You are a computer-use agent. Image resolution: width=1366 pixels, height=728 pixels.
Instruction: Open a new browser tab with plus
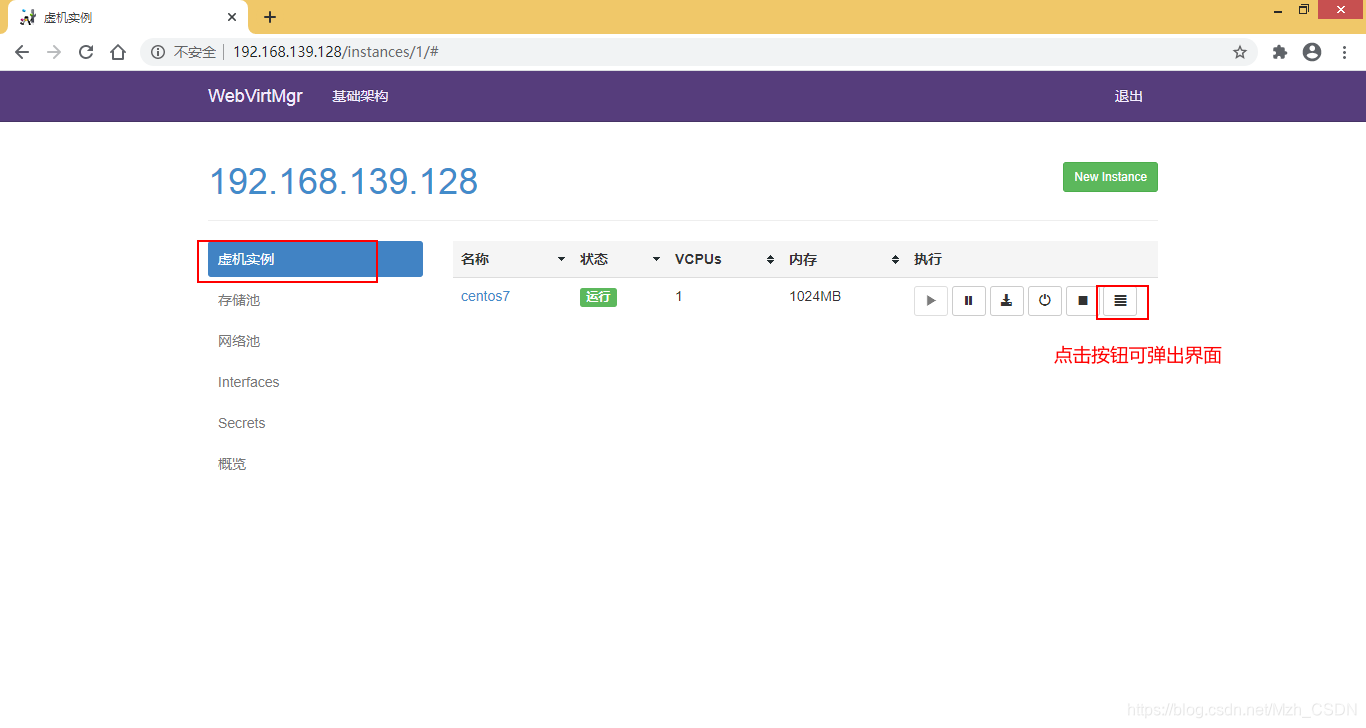pos(270,17)
